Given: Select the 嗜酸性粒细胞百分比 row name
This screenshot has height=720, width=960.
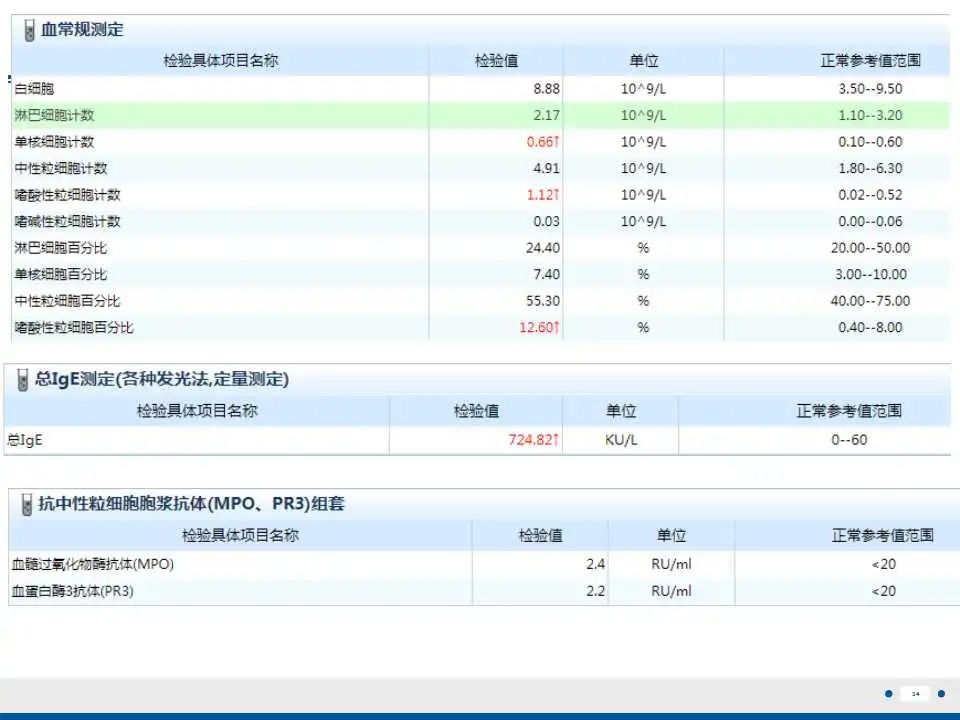Looking at the screenshot, I should [x=74, y=328].
